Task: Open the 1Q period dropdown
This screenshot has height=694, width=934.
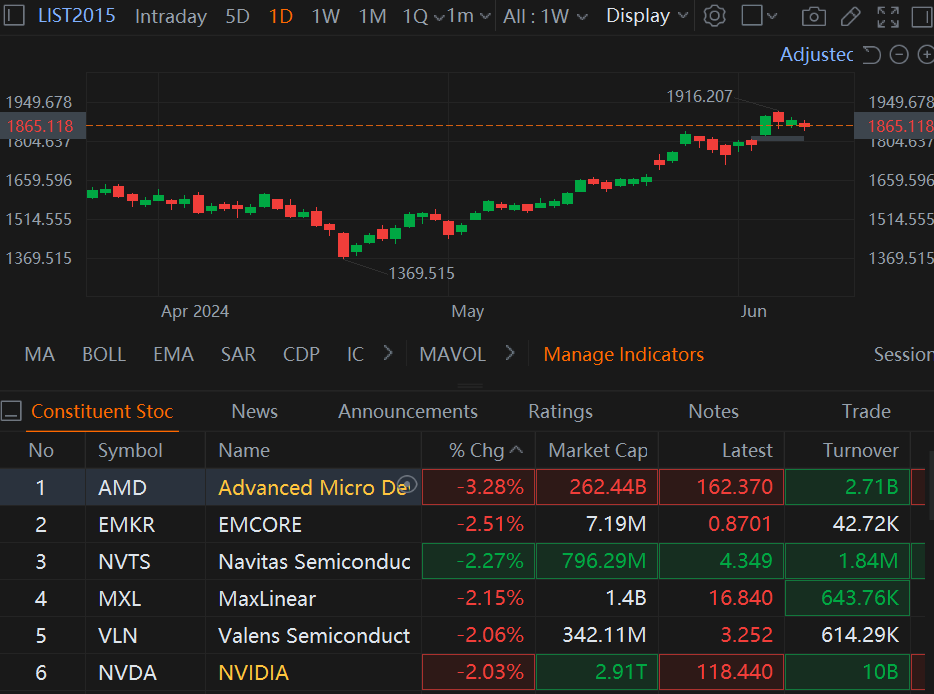Action: pos(424,16)
